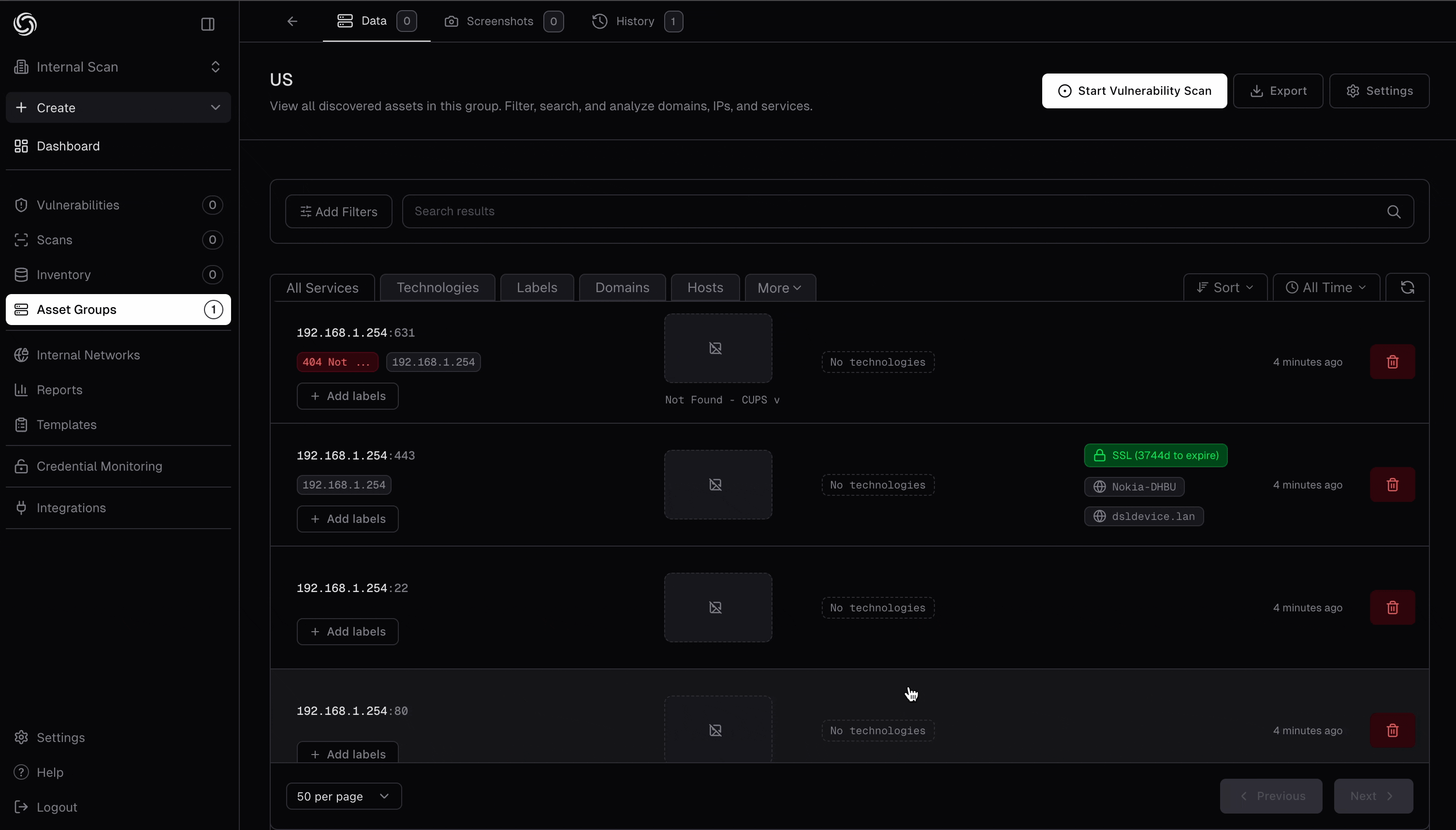Screen dimensions: 1456x830
Task: Open the 192.168.1.254:631 service entry
Action: click(x=355, y=333)
